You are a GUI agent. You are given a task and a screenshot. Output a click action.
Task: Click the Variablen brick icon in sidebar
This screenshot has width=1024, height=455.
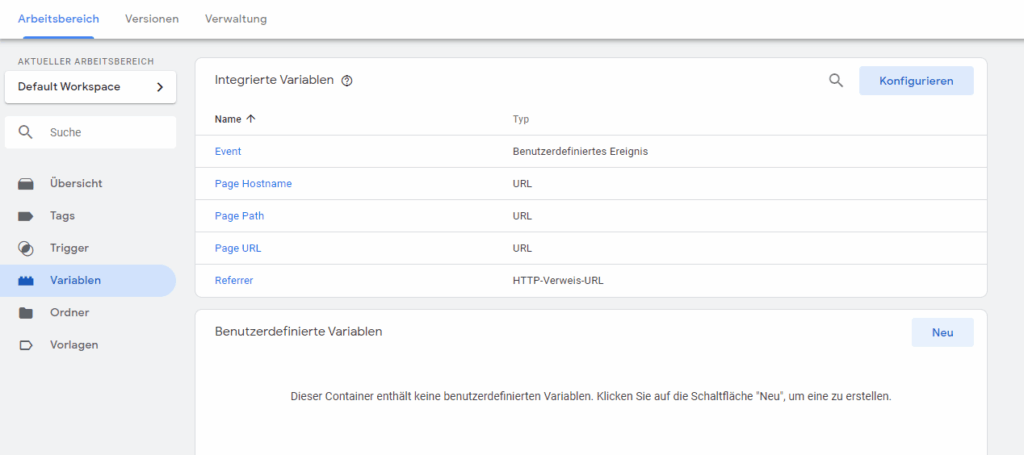[x=26, y=281]
